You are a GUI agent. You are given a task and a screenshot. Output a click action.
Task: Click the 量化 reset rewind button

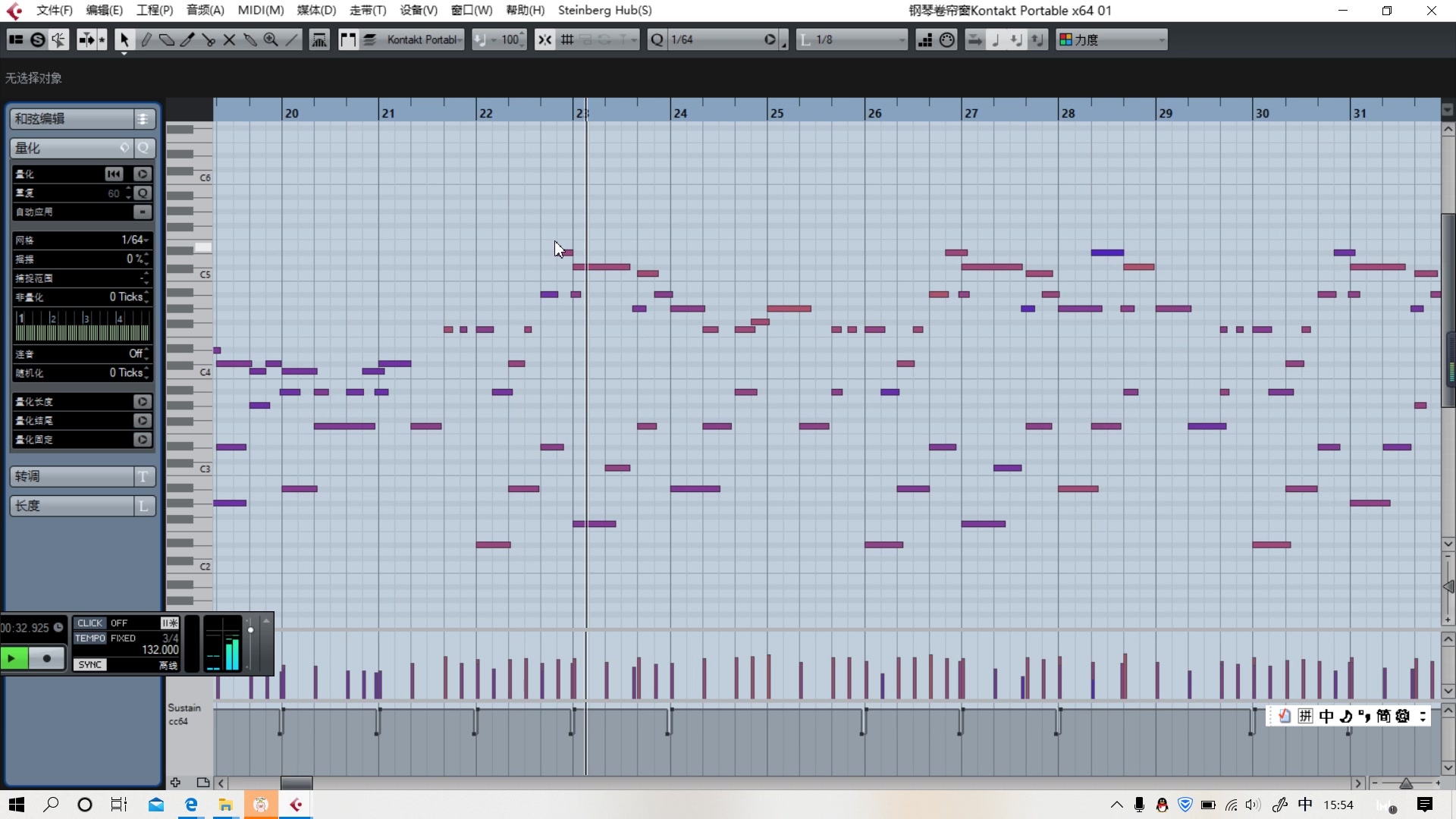click(x=114, y=174)
